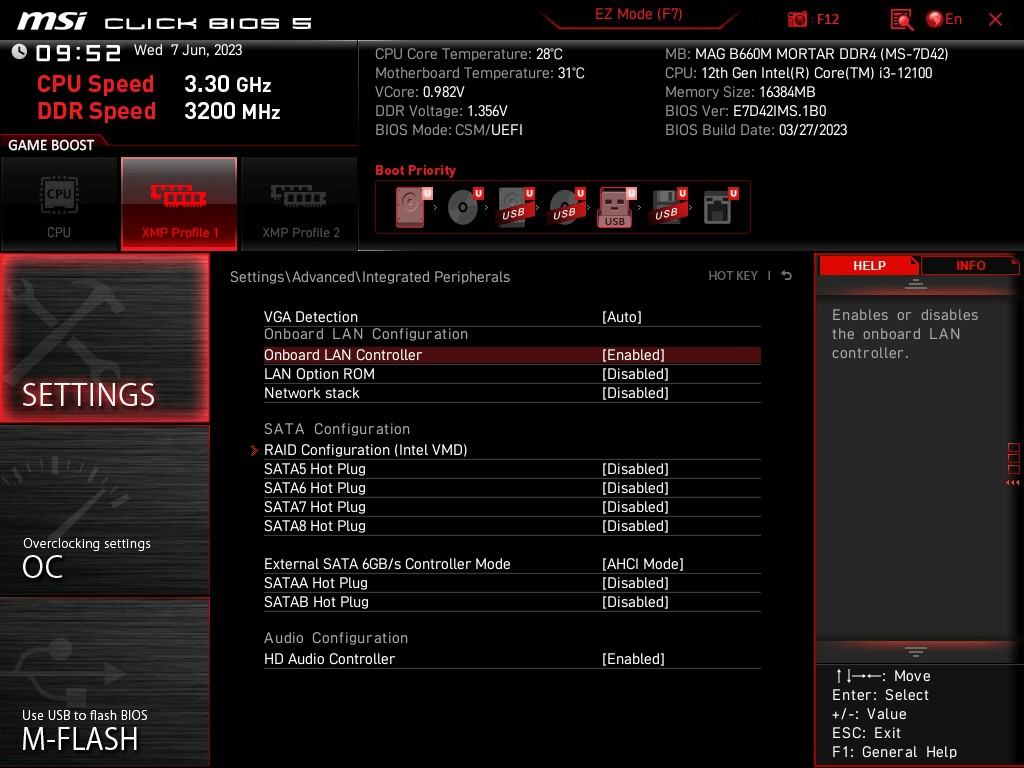Image resolution: width=1024 pixels, height=768 pixels.
Task: Open the SETTINGS section
Action: pos(104,338)
